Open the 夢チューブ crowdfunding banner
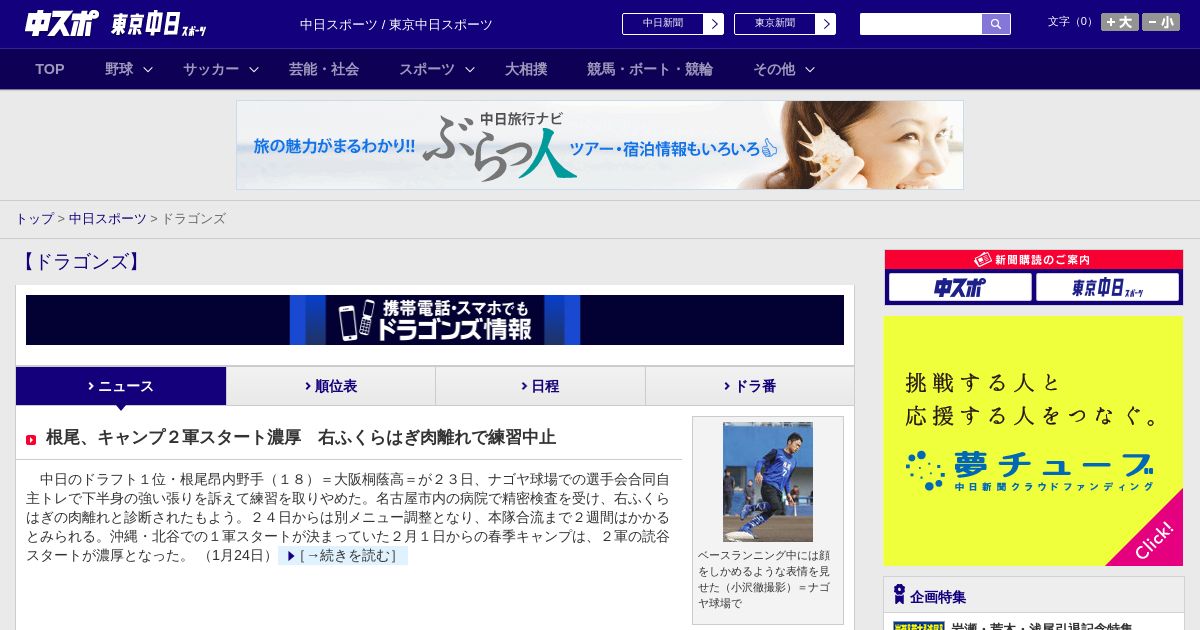 point(1033,441)
